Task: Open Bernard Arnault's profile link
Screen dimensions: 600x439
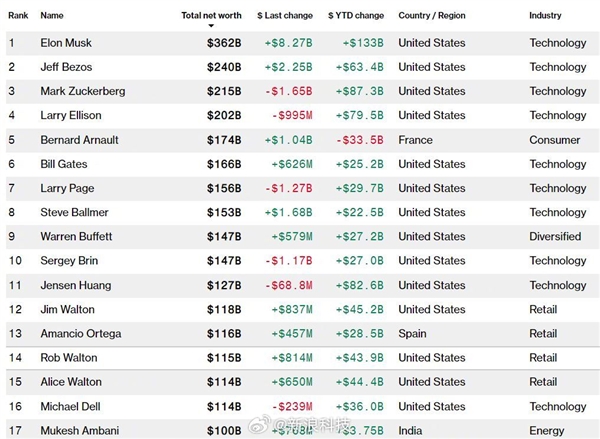Action: [x=80, y=140]
